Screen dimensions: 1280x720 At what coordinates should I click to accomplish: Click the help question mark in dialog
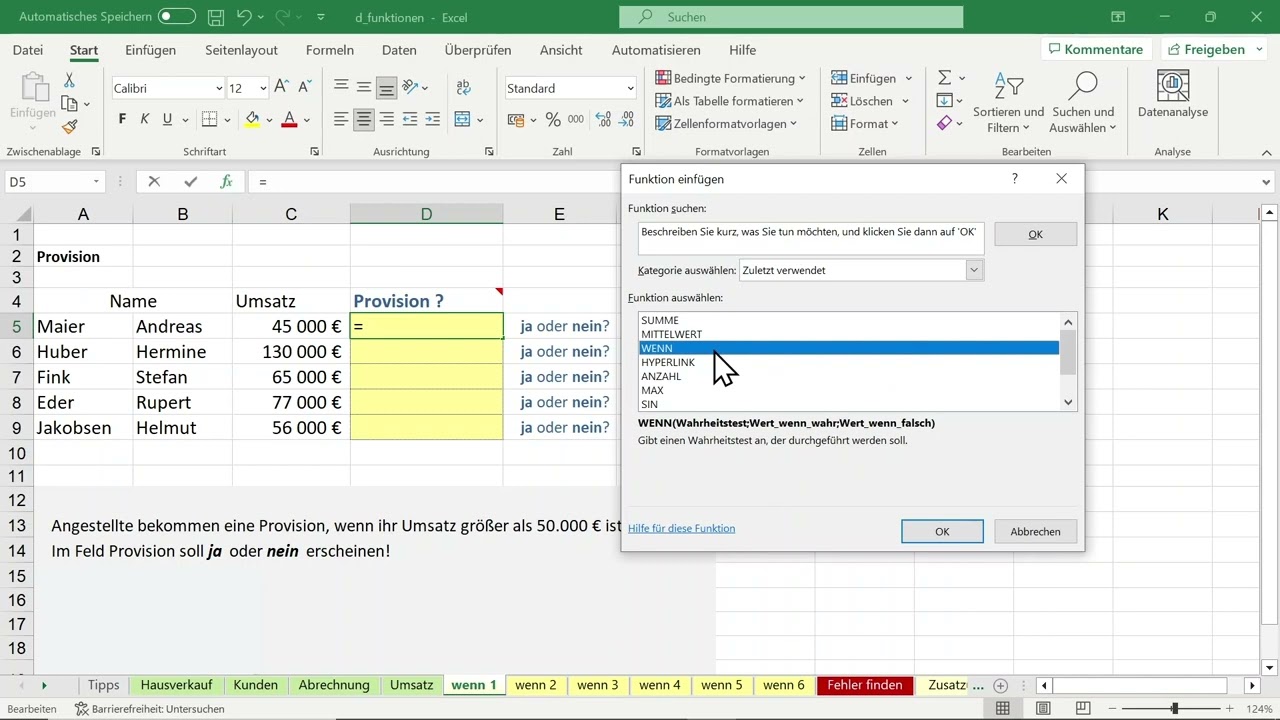coord(1015,179)
